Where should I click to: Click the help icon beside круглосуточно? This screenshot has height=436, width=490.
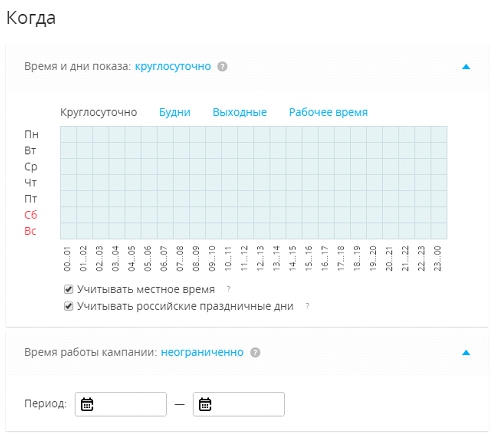222,67
